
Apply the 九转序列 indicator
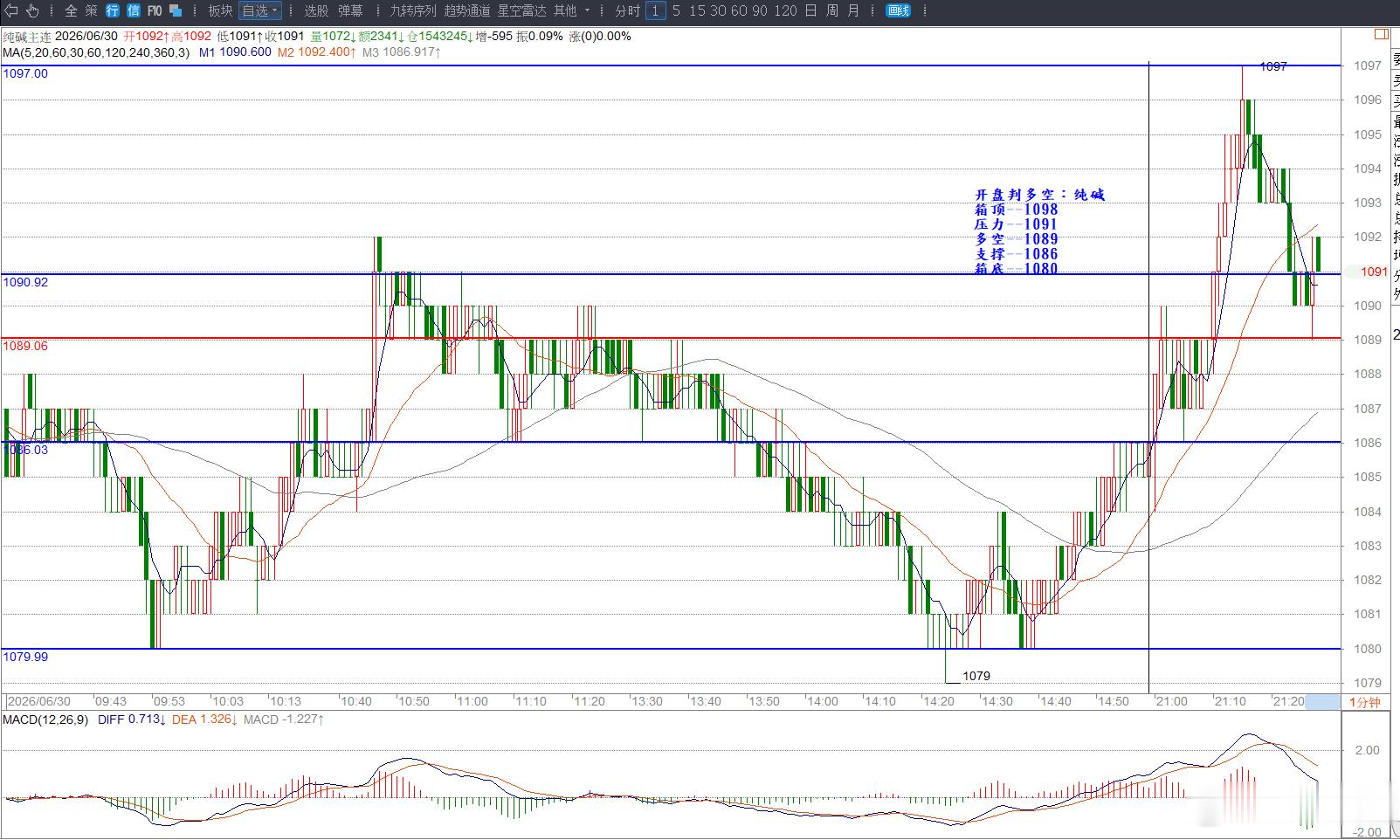[x=412, y=10]
